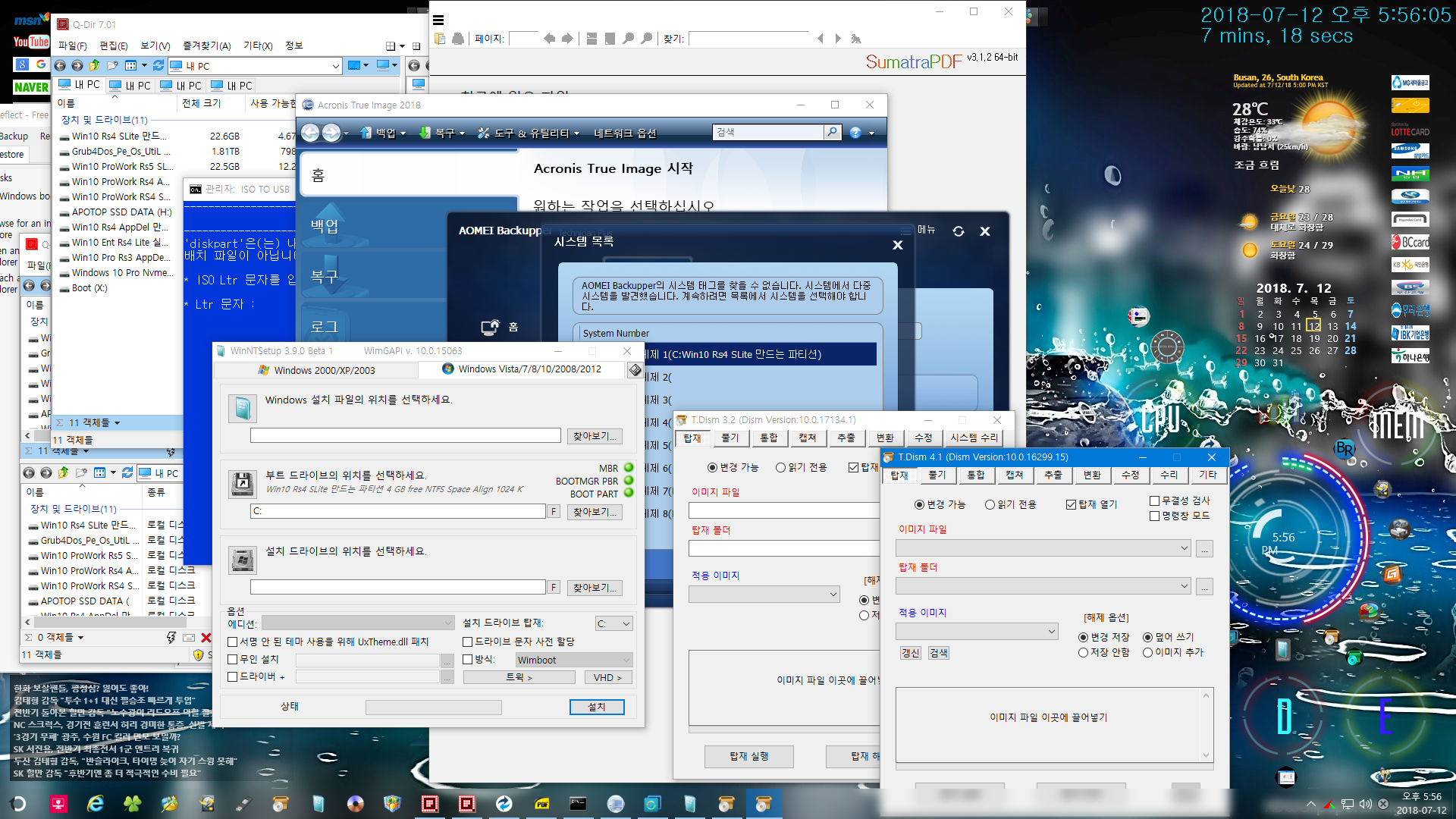
Task: Click SumatraPDF match case search icon
Action: click(856, 39)
